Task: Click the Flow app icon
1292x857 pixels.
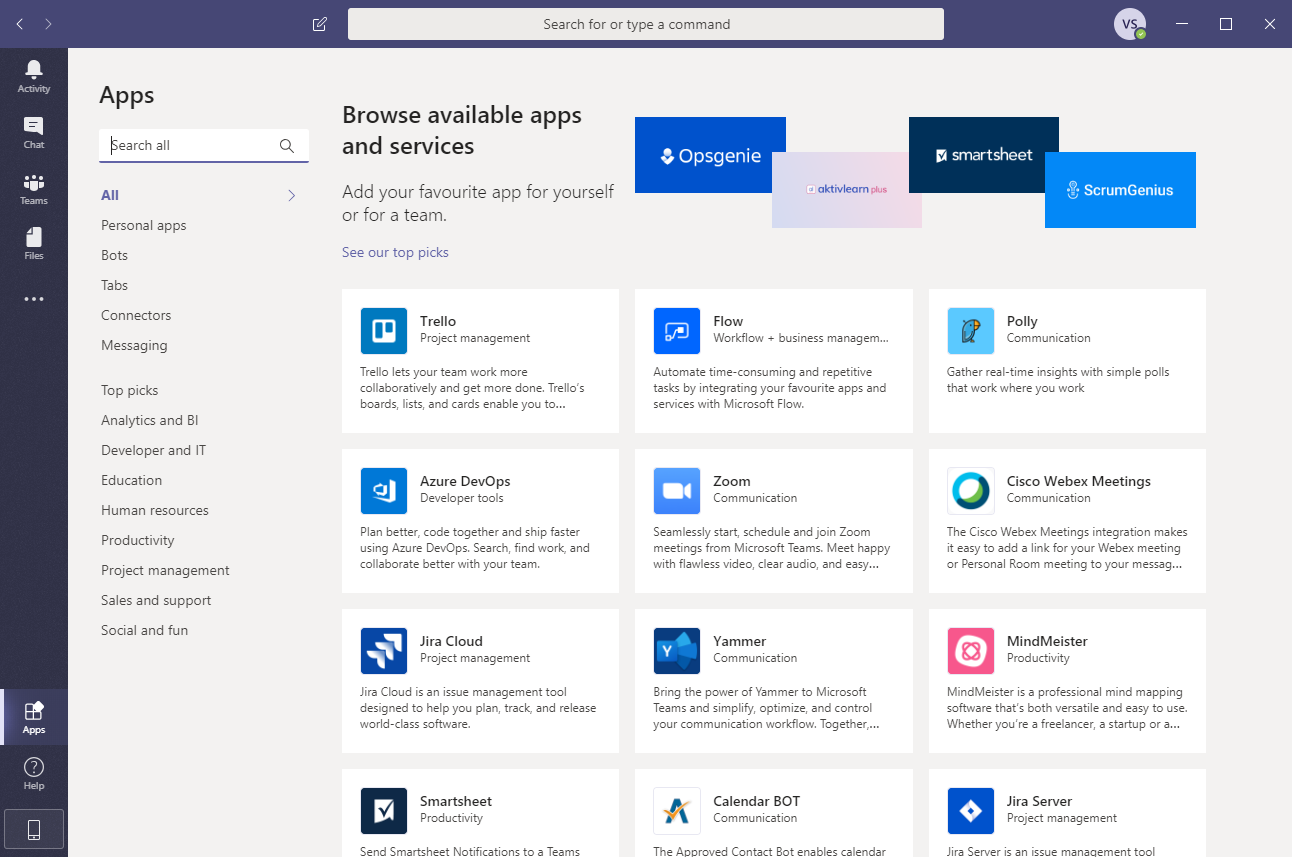Action: pyautogui.click(x=677, y=331)
